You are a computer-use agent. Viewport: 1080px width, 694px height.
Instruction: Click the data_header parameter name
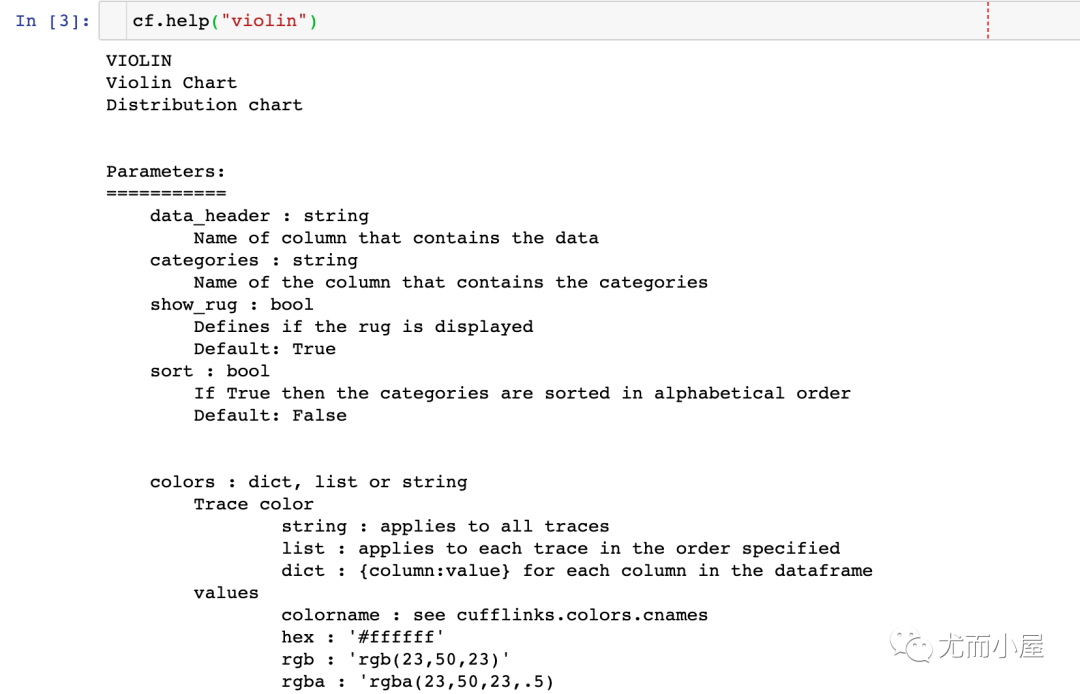[x=210, y=216]
